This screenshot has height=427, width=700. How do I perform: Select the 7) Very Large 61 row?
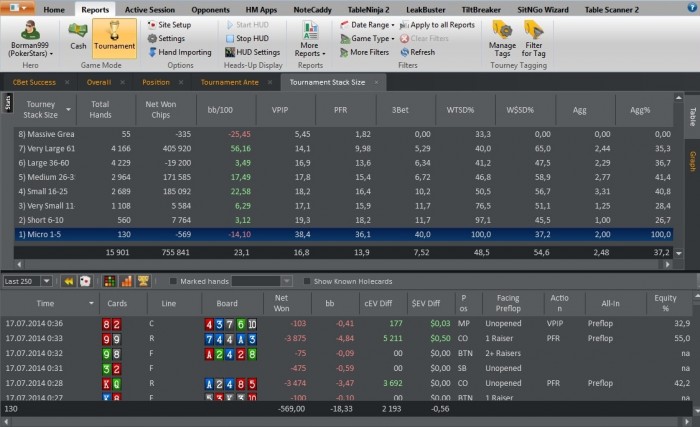(343, 148)
